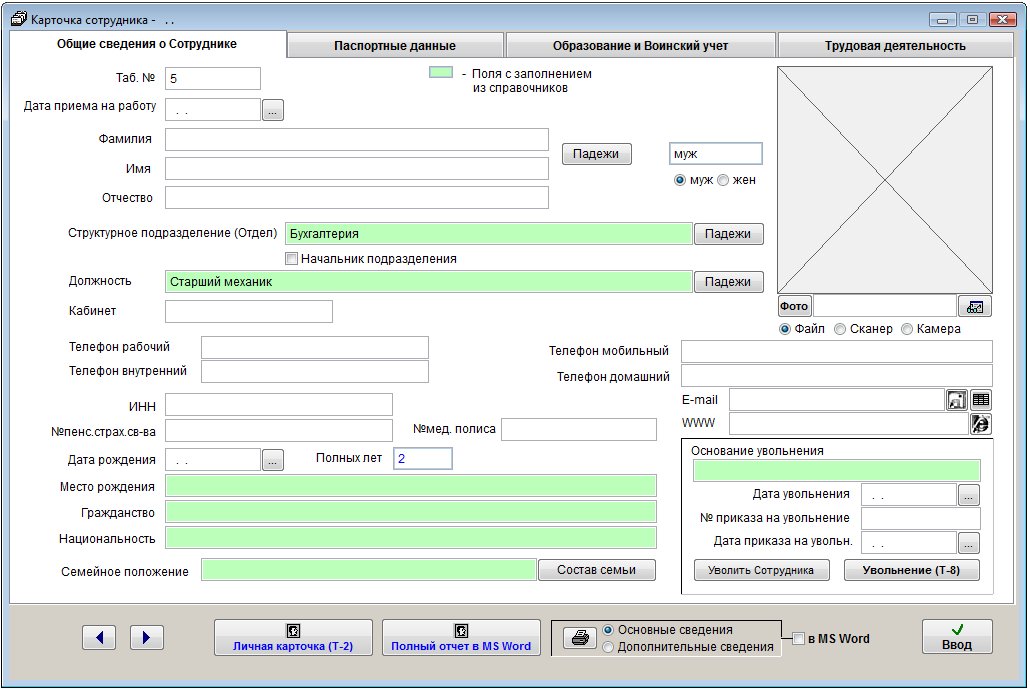Viewport: 1030px width, 690px height.
Task: Click the WWW input field
Action: point(849,424)
